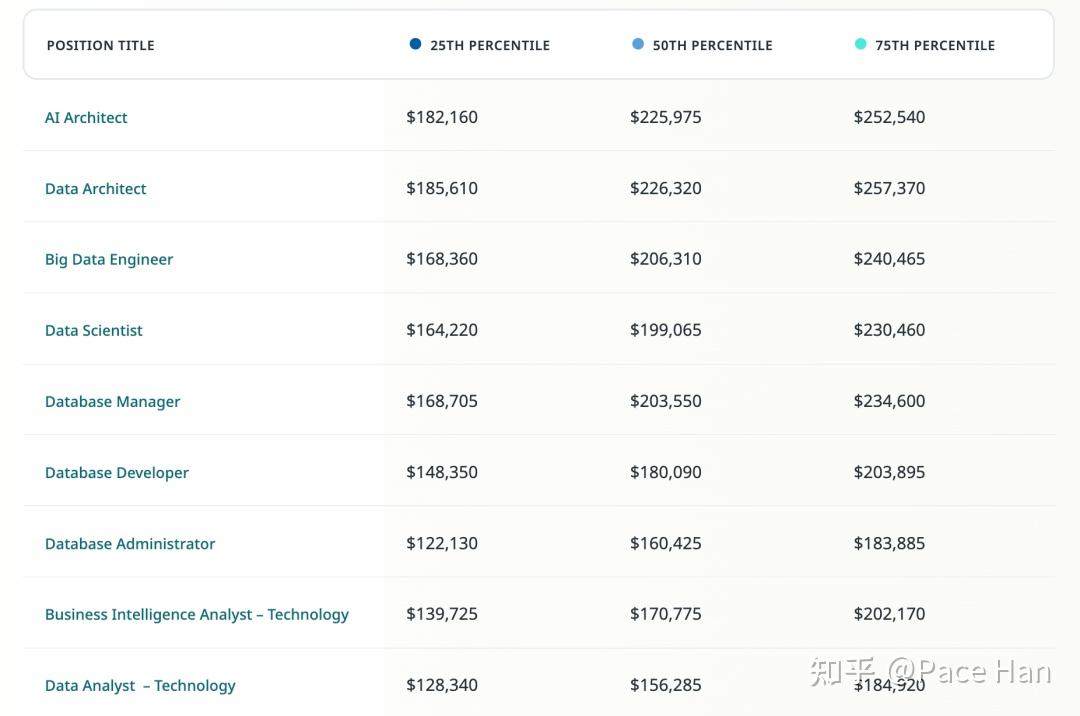Screen dimensions: 1080x716
Task: Click Data Architect's $257,370 salary value
Action: [x=889, y=188]
